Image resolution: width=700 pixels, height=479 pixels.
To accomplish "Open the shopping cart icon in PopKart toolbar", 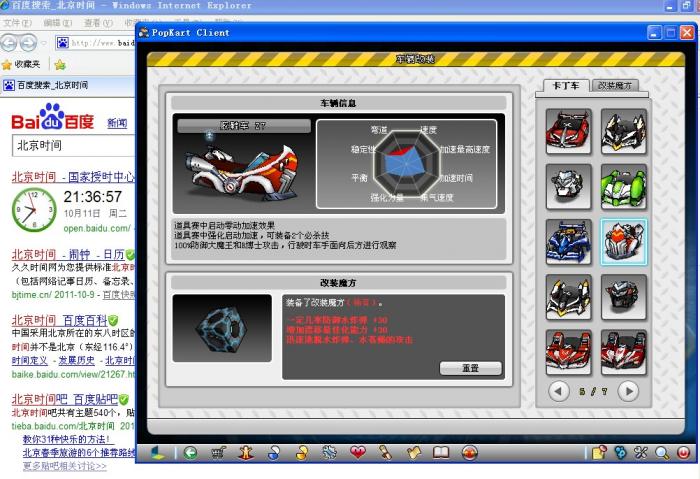I will [x=218, y=453].
